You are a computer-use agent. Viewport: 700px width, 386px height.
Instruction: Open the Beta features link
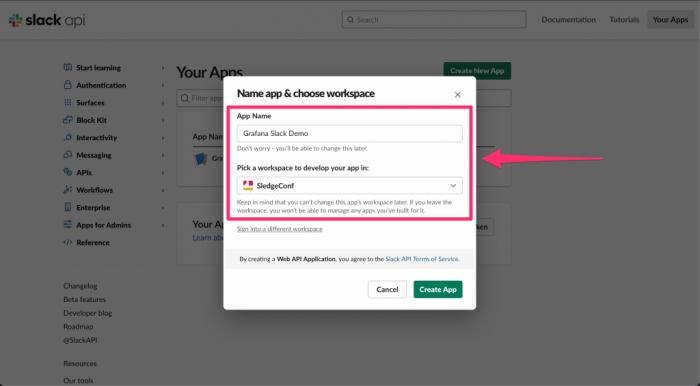click(84, 299)
